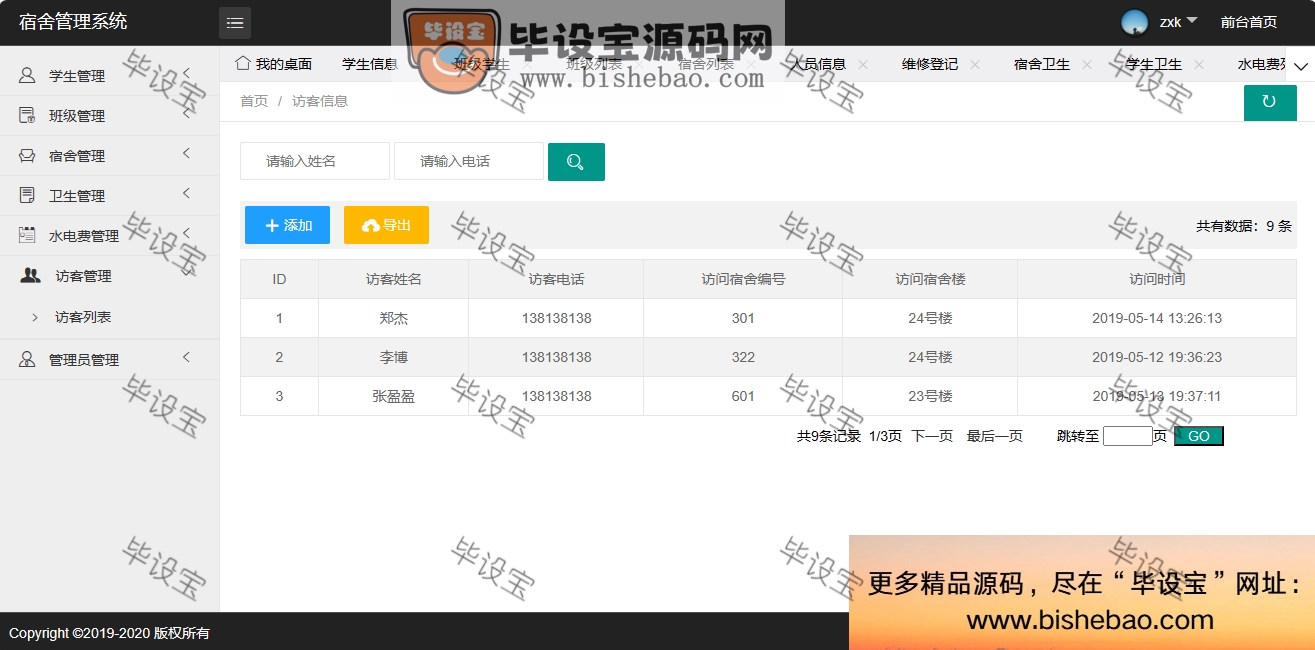
Task: Click the 宿舍管理 sofa icon
Action: pos(27,155)
